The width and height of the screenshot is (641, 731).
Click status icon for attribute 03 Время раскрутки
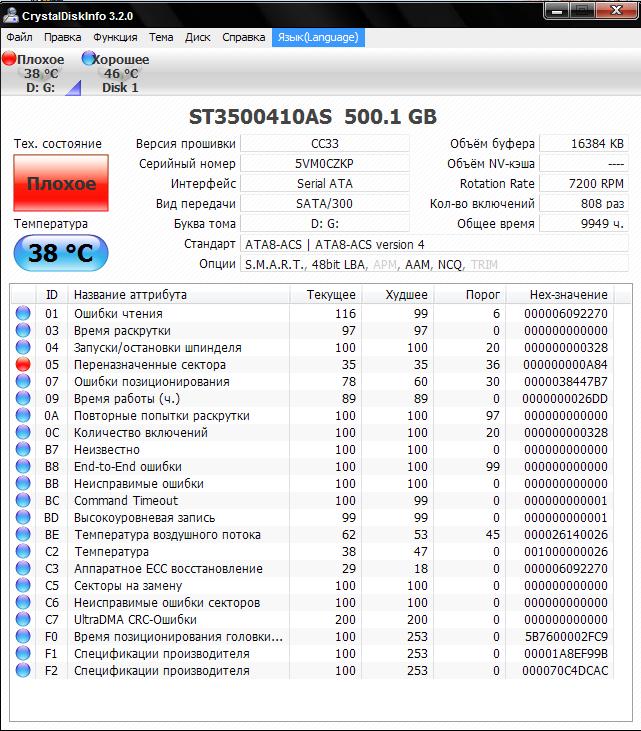(x=23, y=330)
